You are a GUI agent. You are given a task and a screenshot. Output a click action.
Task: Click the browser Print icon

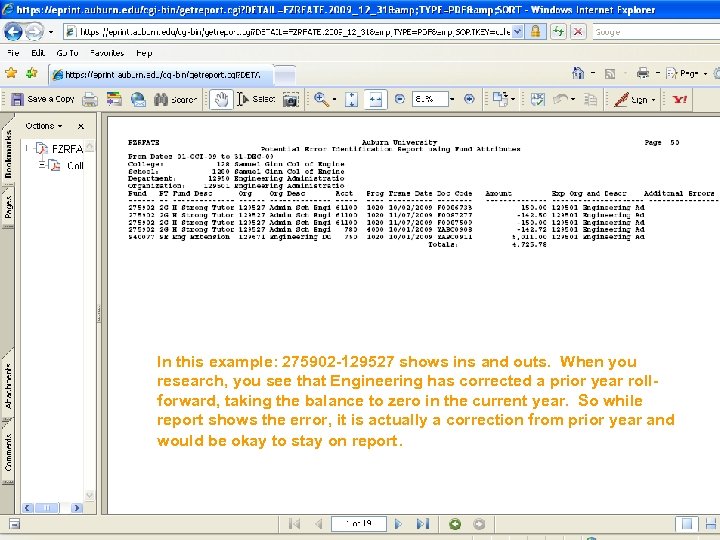tap(643, 73)
